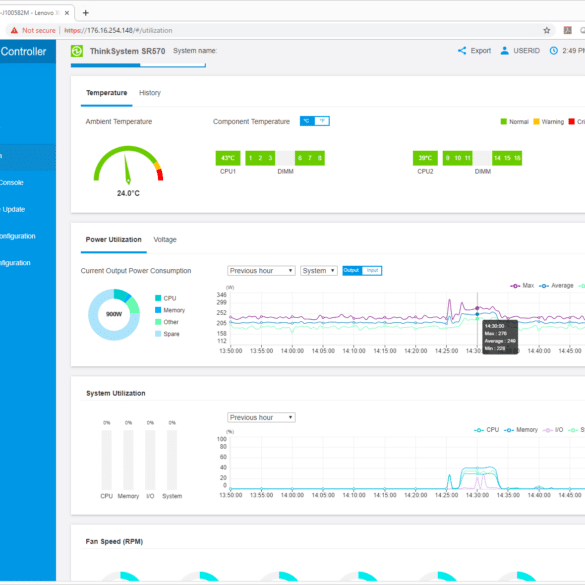585x585 pixels.
Task: Click the Other color swatch in power legend
Action: point(158,322)
